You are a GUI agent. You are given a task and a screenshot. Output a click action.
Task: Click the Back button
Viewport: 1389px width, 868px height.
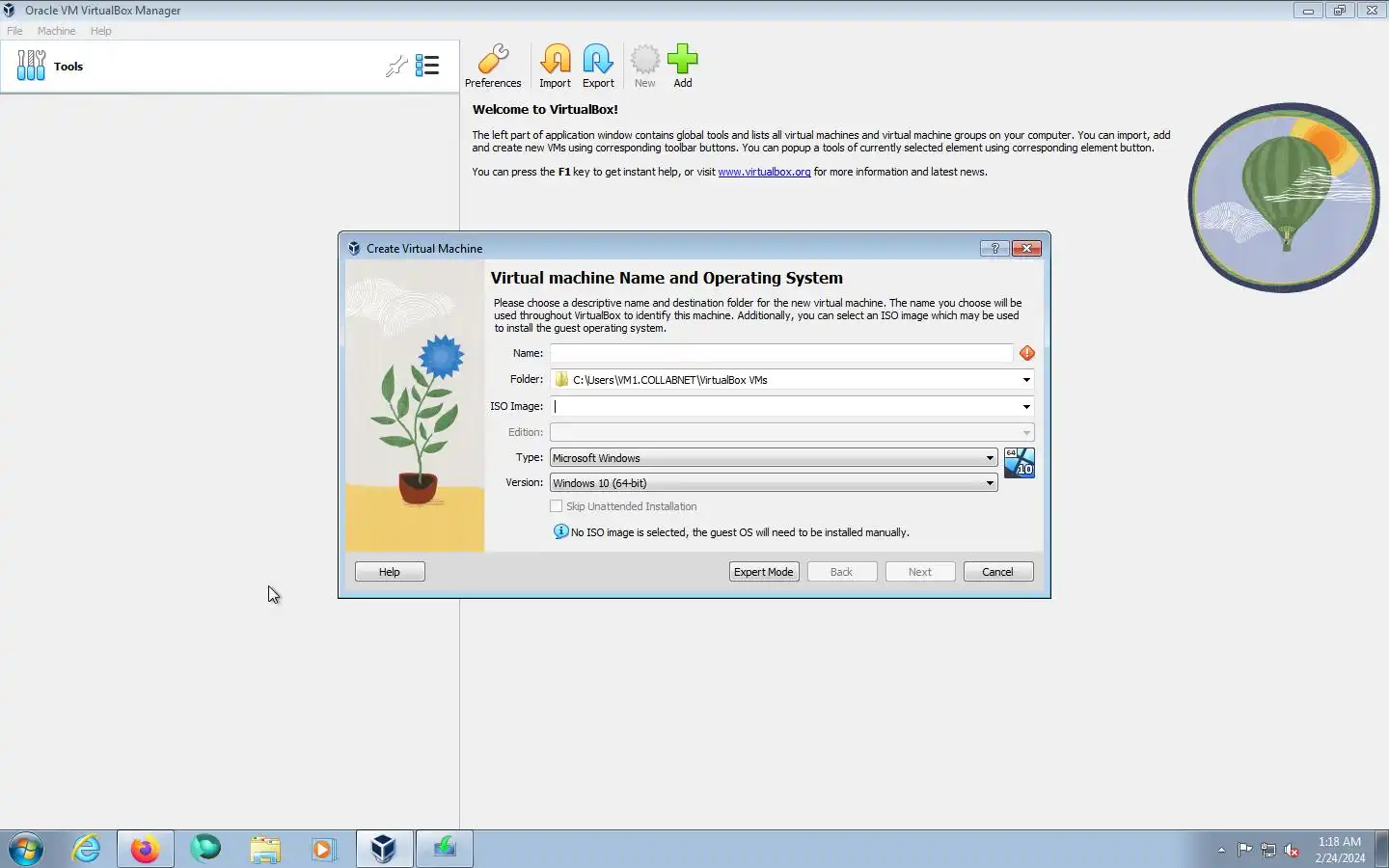click(x=842, y=572)
